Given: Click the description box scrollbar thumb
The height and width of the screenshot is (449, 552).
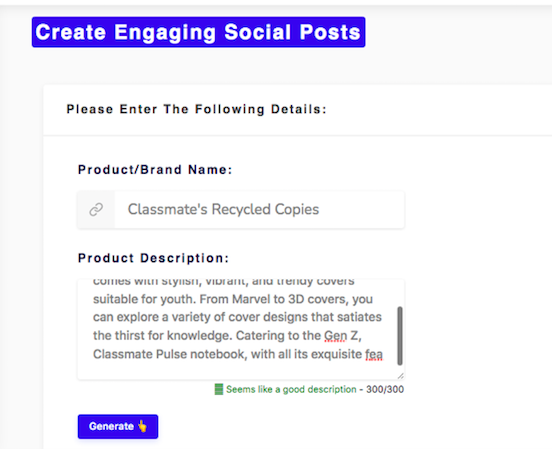Looking at the screenshot, I should pos(400,336).
